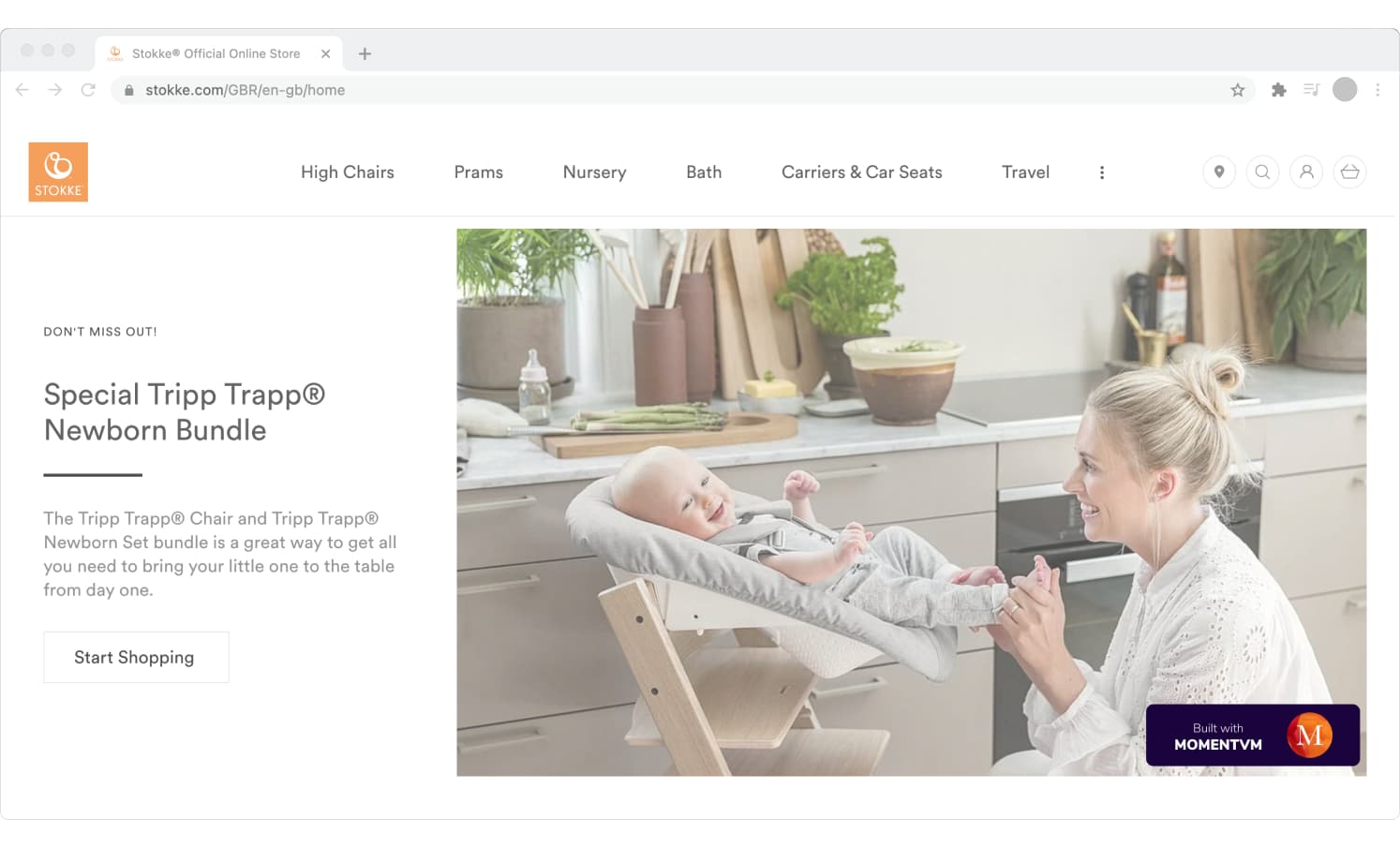Image resolution: width=1400 pixels, height=849 pixels.
Task: Click the Built with MOMENTVM badge
Action: coord(1252,736)
